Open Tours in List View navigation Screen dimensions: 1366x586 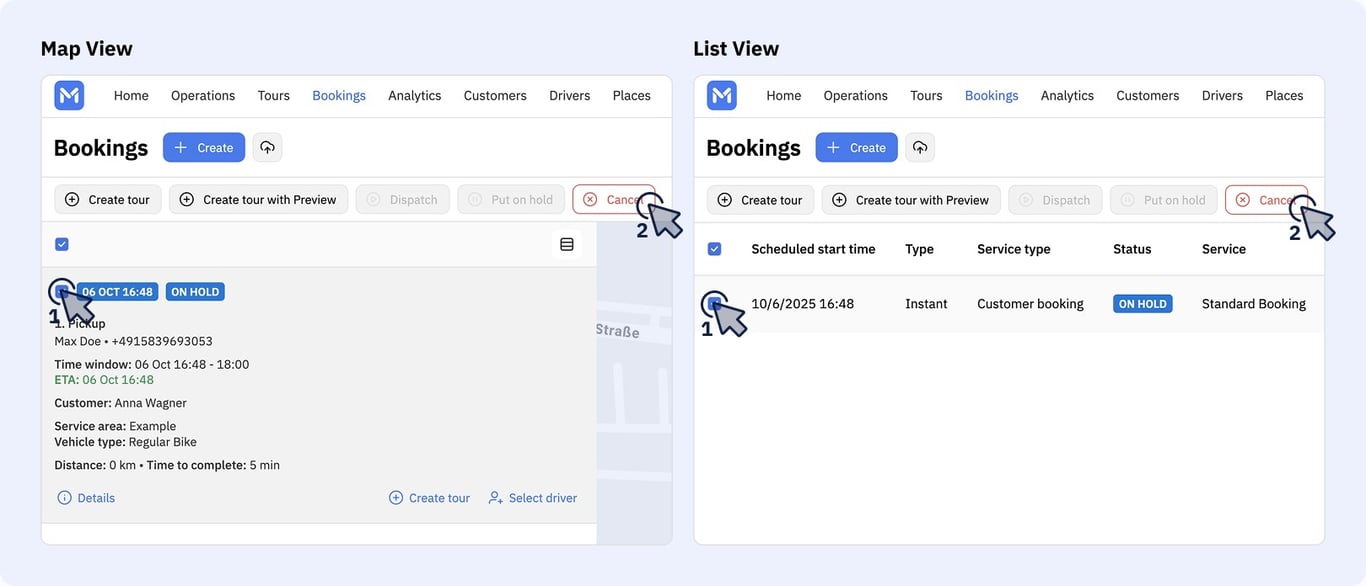pos(927,96)
